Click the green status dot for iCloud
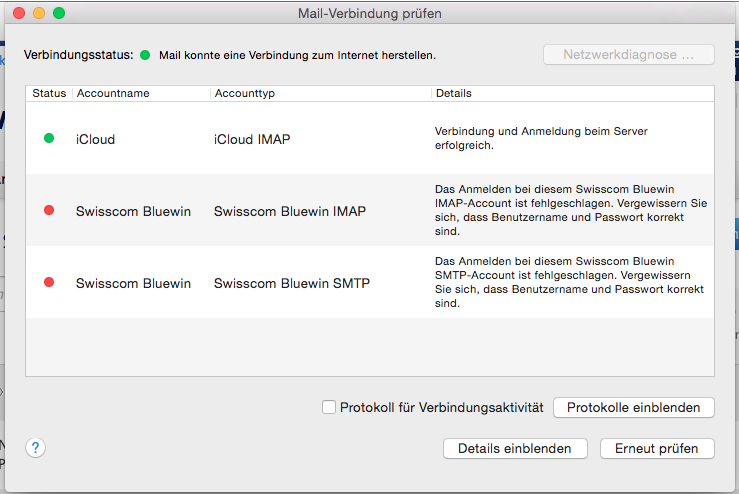The height and width of the screenshot is (494, 739). coord(49,138)
